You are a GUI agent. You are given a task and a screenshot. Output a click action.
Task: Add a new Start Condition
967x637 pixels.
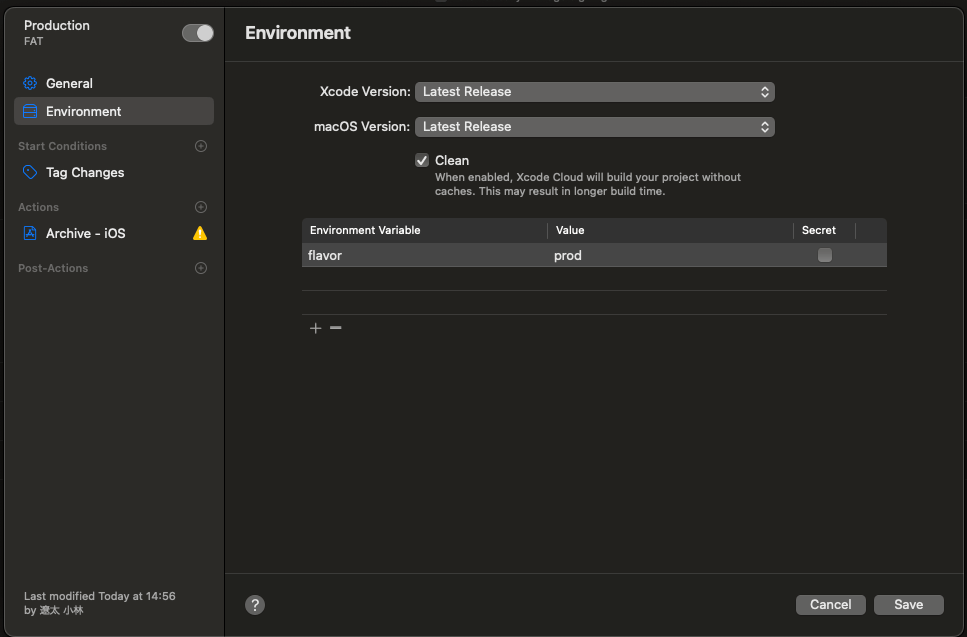pos(200,146)
